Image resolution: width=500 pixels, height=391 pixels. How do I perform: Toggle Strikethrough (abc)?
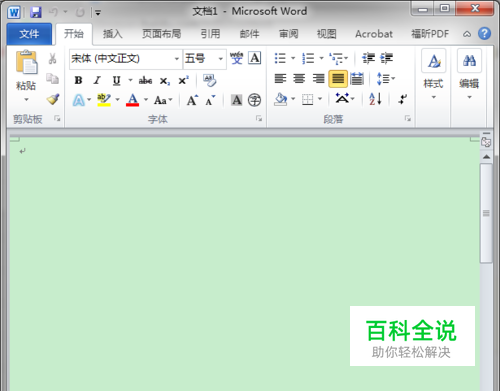[x=145, y=80]
